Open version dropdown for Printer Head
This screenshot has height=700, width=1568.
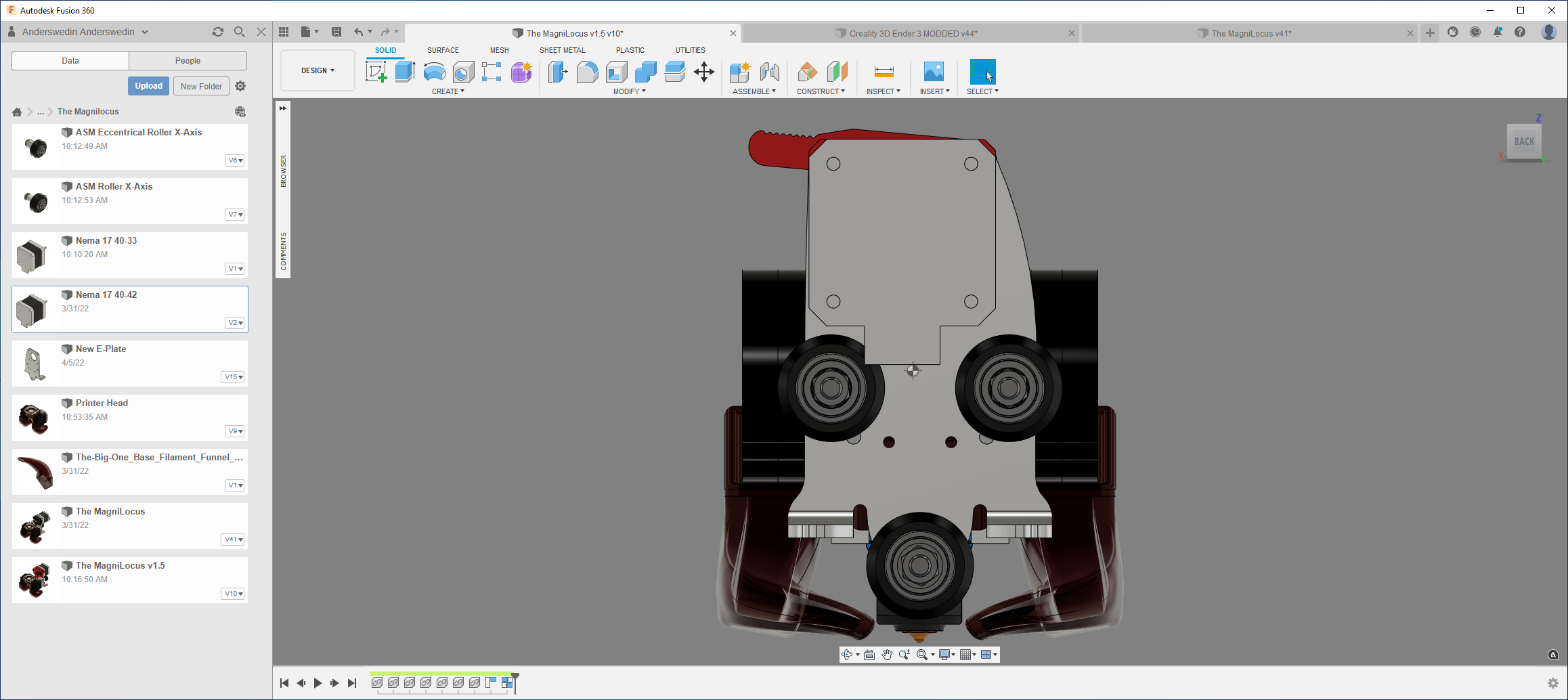pyautogui.click(x=234, y=431)
